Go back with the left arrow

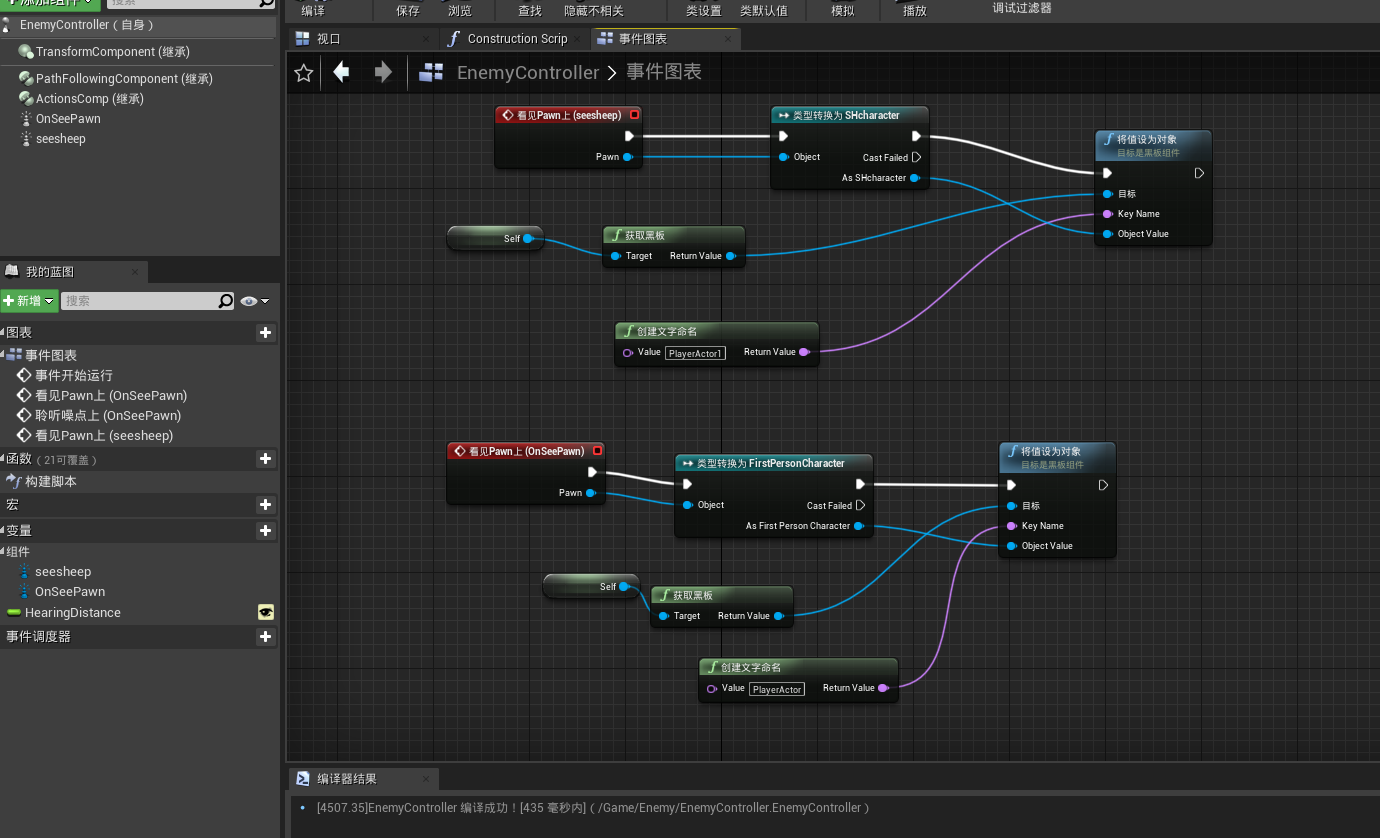pos(342,72)
